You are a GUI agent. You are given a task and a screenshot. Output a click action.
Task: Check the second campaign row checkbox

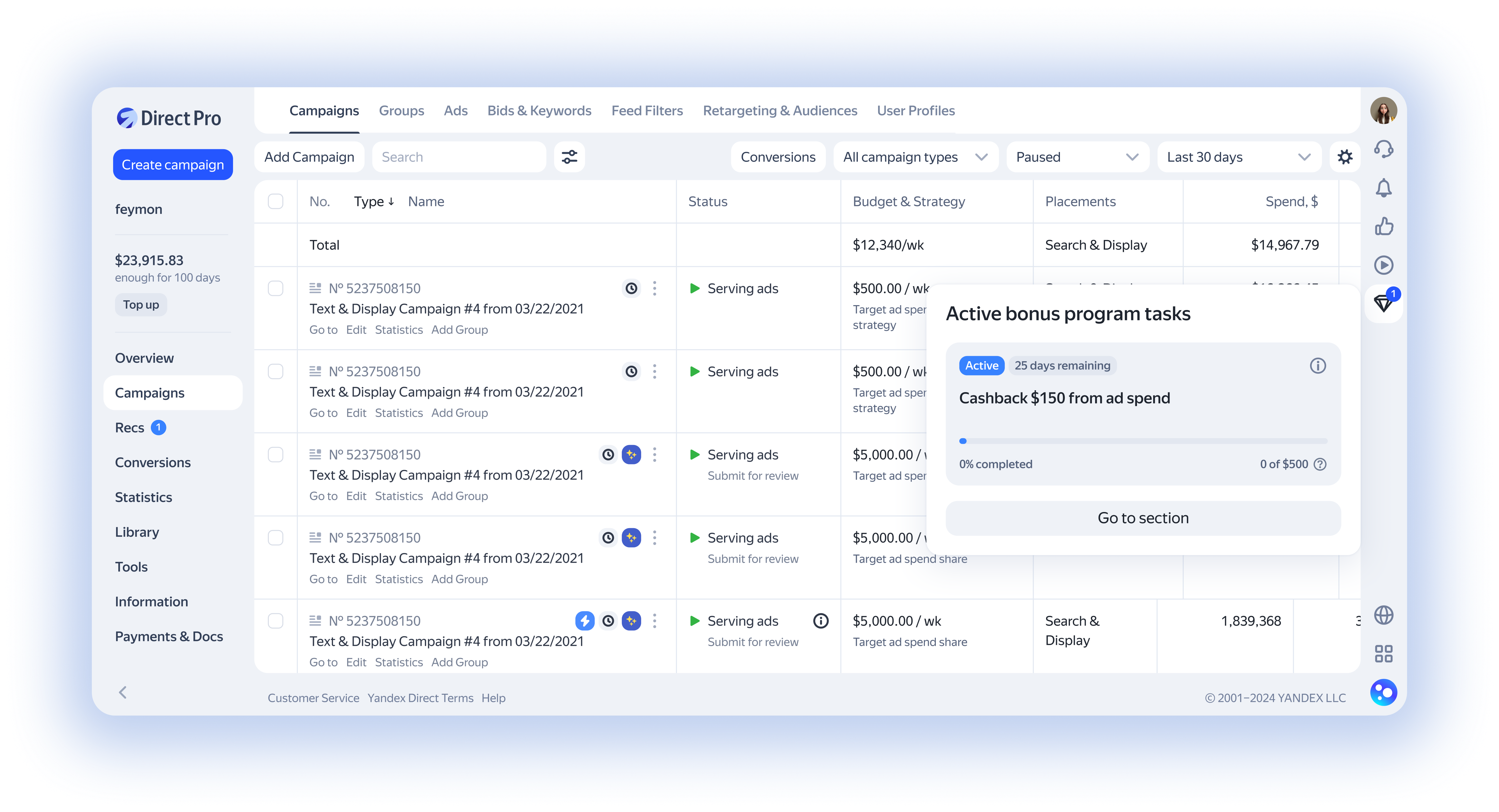(x=275, y=372)
